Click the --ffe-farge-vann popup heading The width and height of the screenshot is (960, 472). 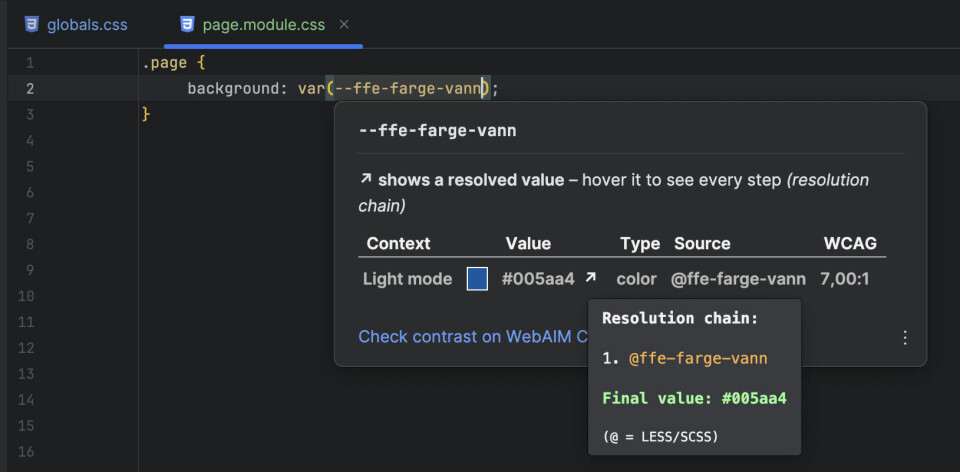pyautogui.click(x=437, y=130)
